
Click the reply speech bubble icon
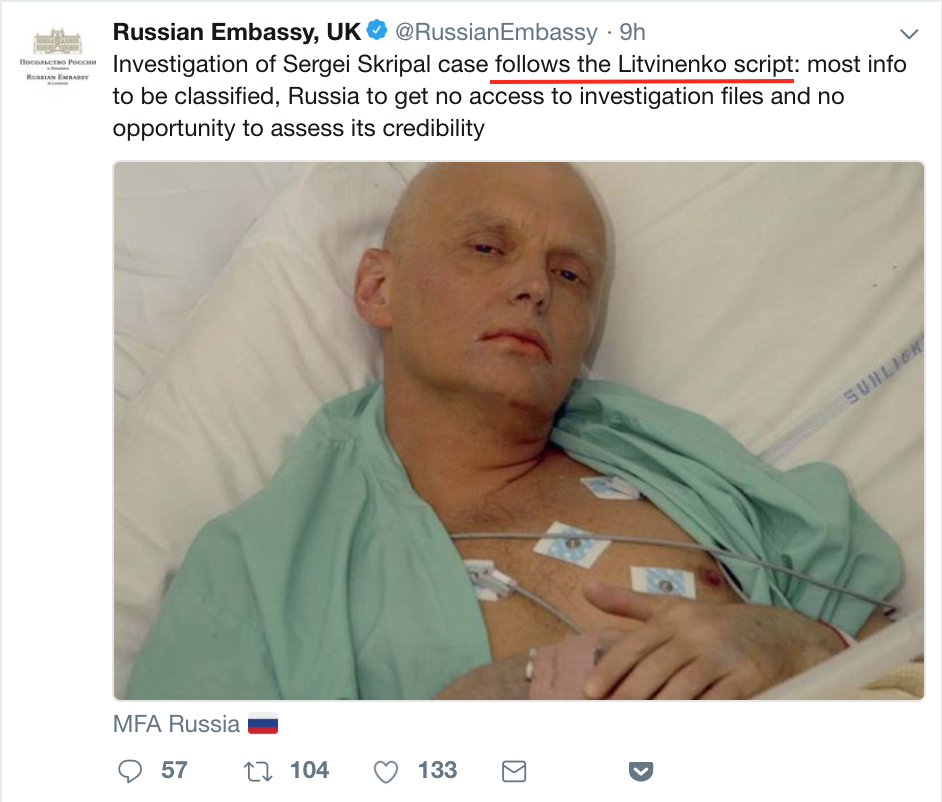131,770
